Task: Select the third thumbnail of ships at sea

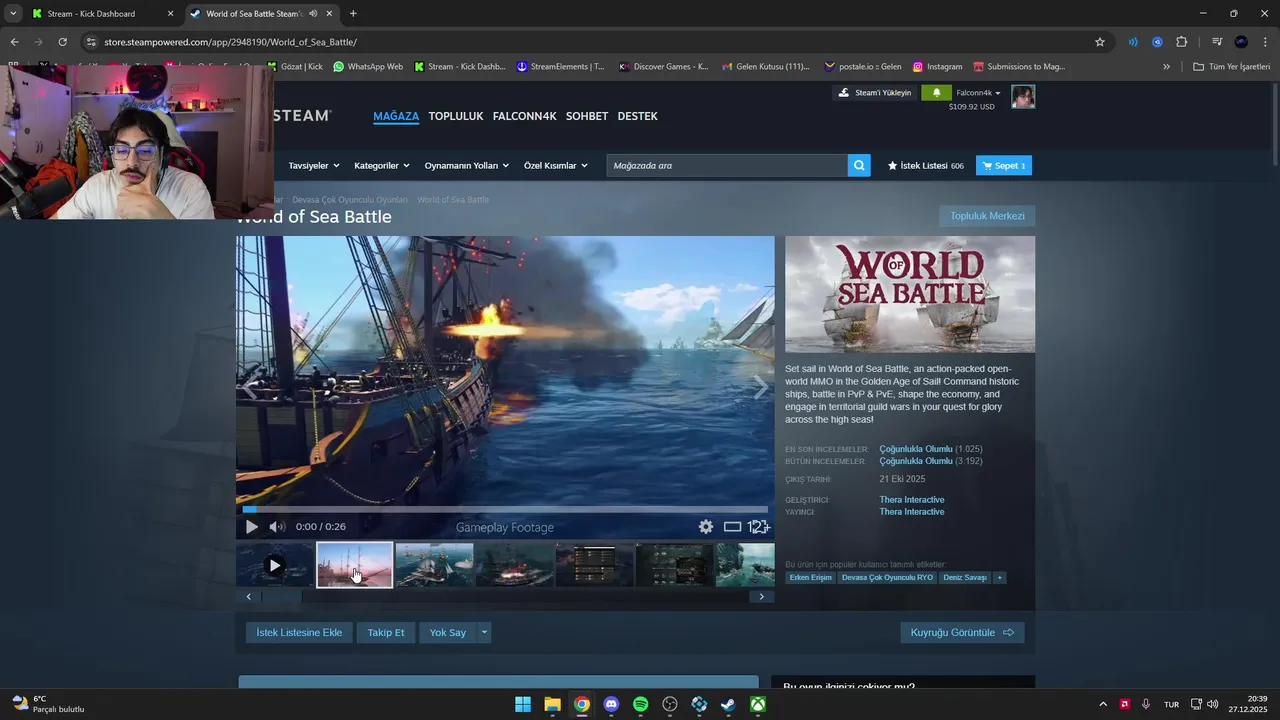Action: (x=434, y=565)
